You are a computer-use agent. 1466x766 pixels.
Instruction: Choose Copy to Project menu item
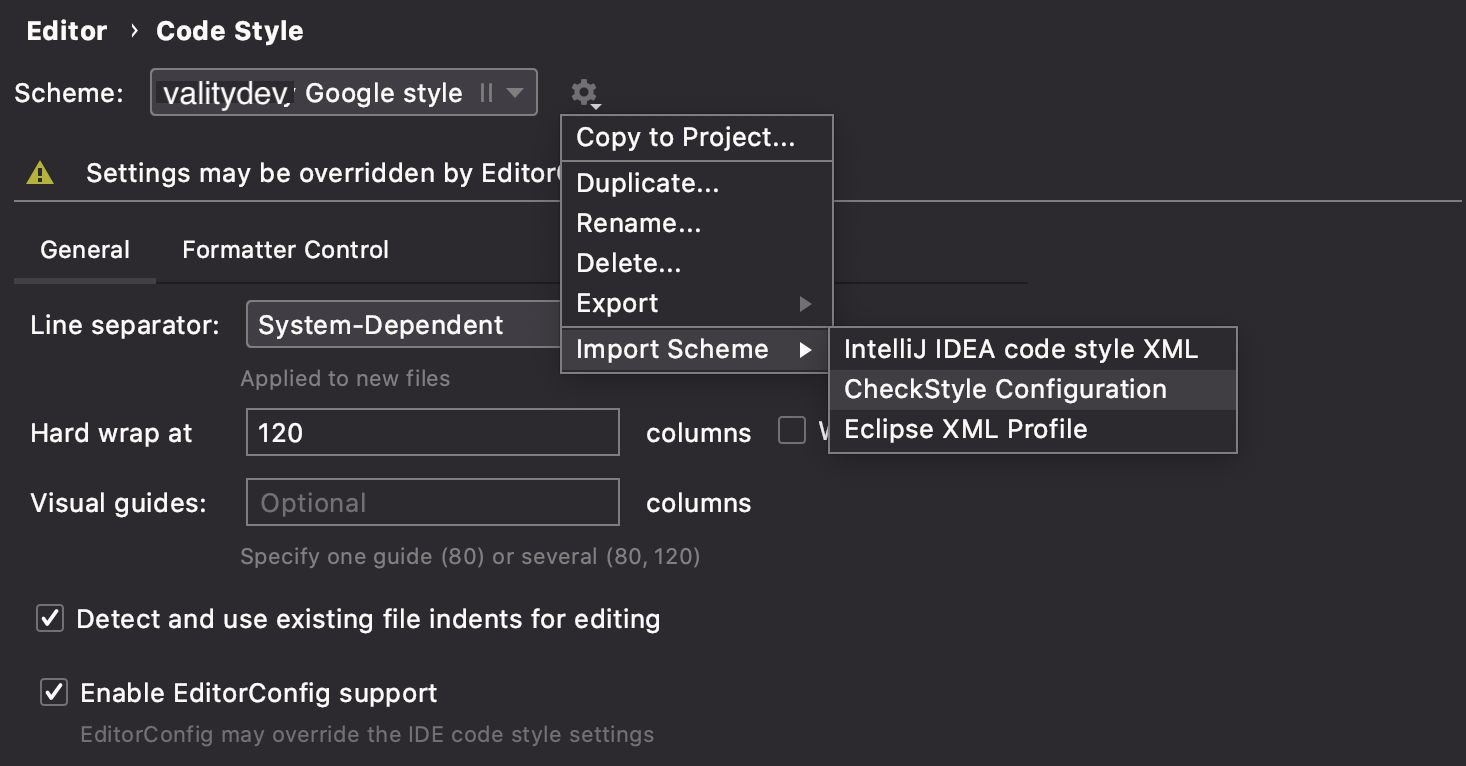[697, 138]
